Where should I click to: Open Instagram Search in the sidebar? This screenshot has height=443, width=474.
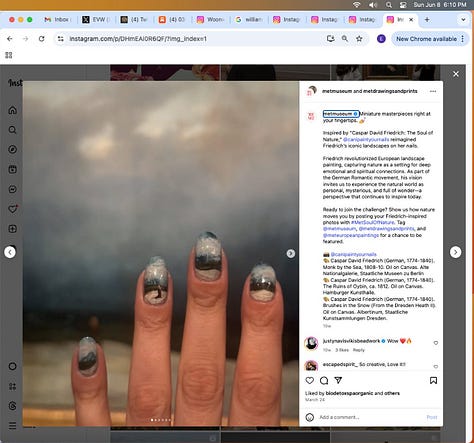click(x=12, y=130)
